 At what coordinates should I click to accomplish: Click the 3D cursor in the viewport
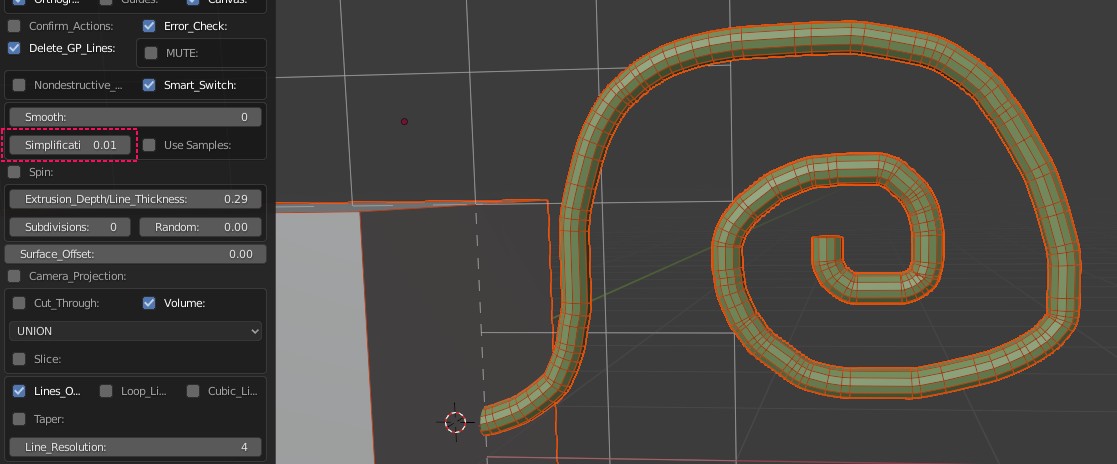point(455,422)
